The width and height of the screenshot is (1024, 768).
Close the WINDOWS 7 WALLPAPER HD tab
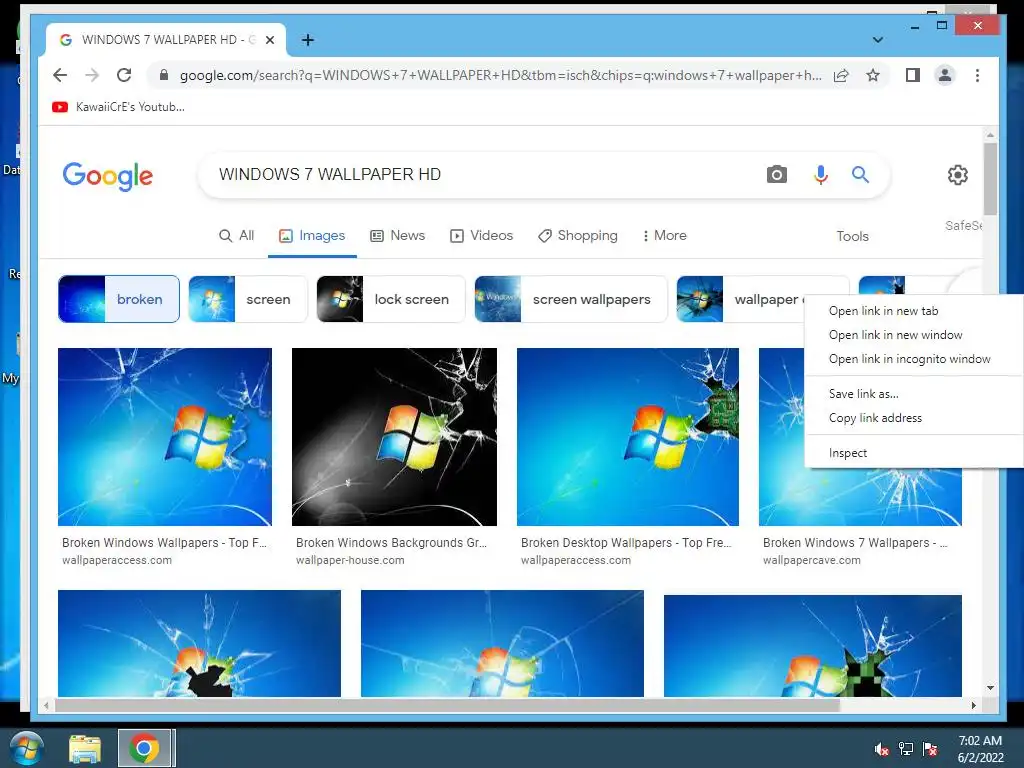[270, 40]
